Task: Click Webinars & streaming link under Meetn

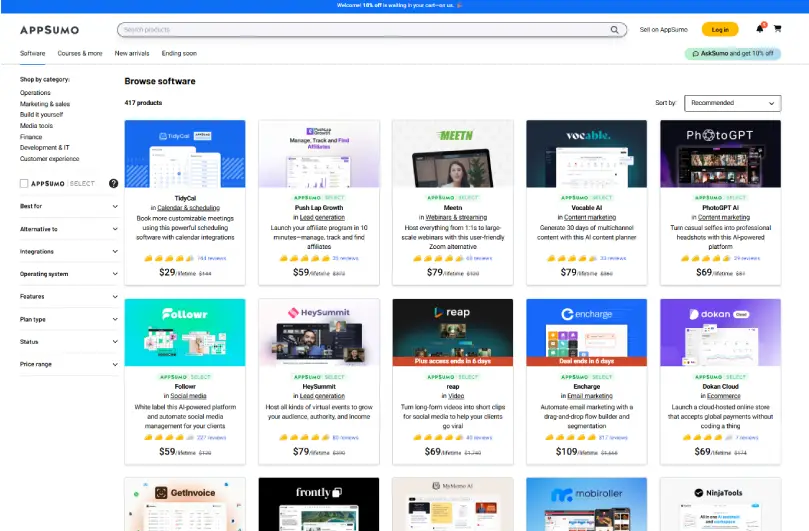Action: pos(456,218)
